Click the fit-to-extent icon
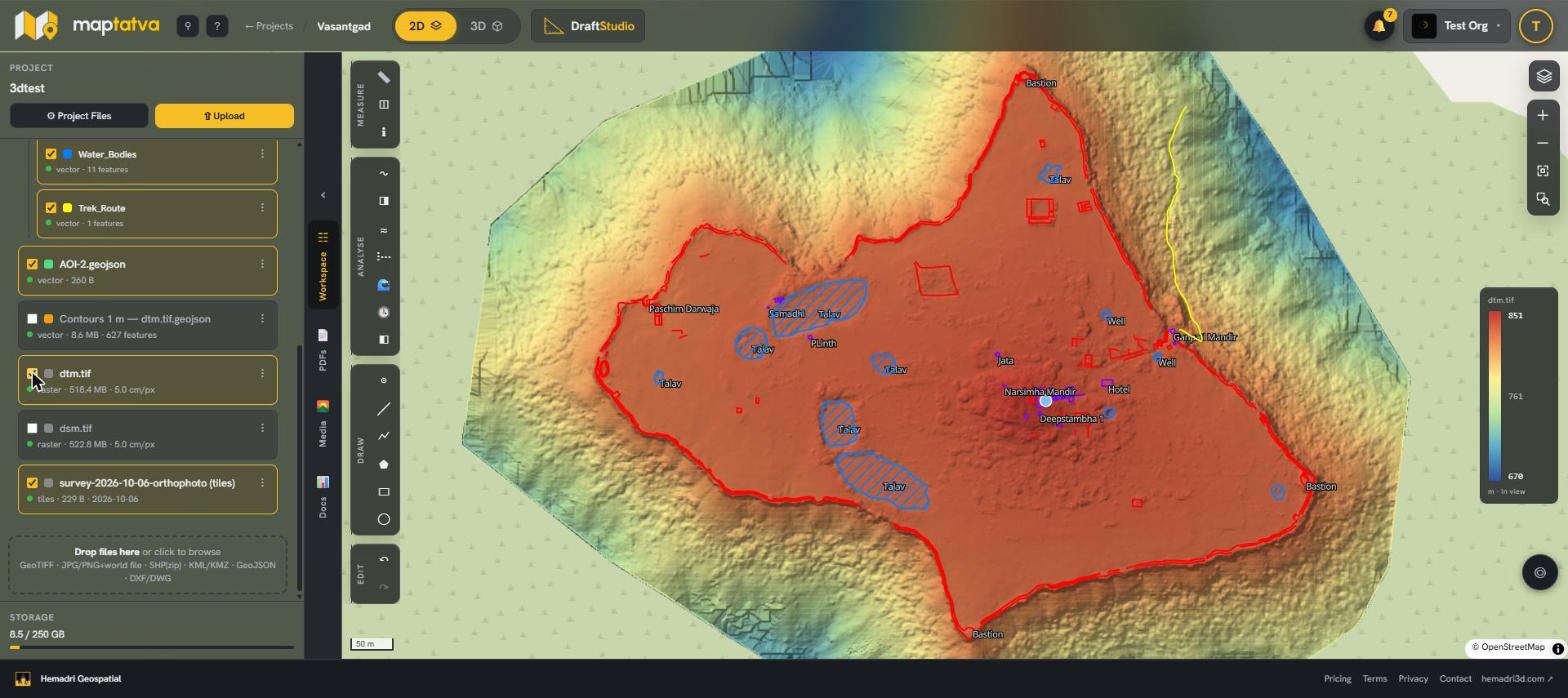 click(x=1543, y=171)
